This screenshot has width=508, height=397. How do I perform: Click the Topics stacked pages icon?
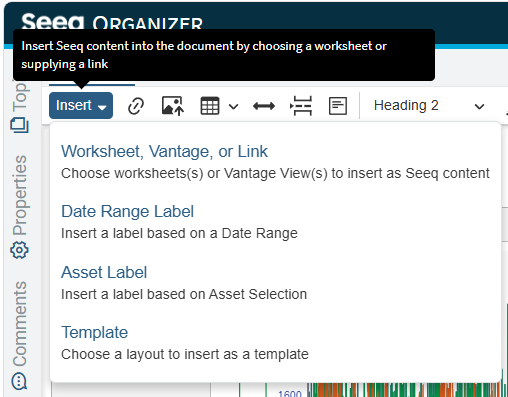click(x=19, y=125)
